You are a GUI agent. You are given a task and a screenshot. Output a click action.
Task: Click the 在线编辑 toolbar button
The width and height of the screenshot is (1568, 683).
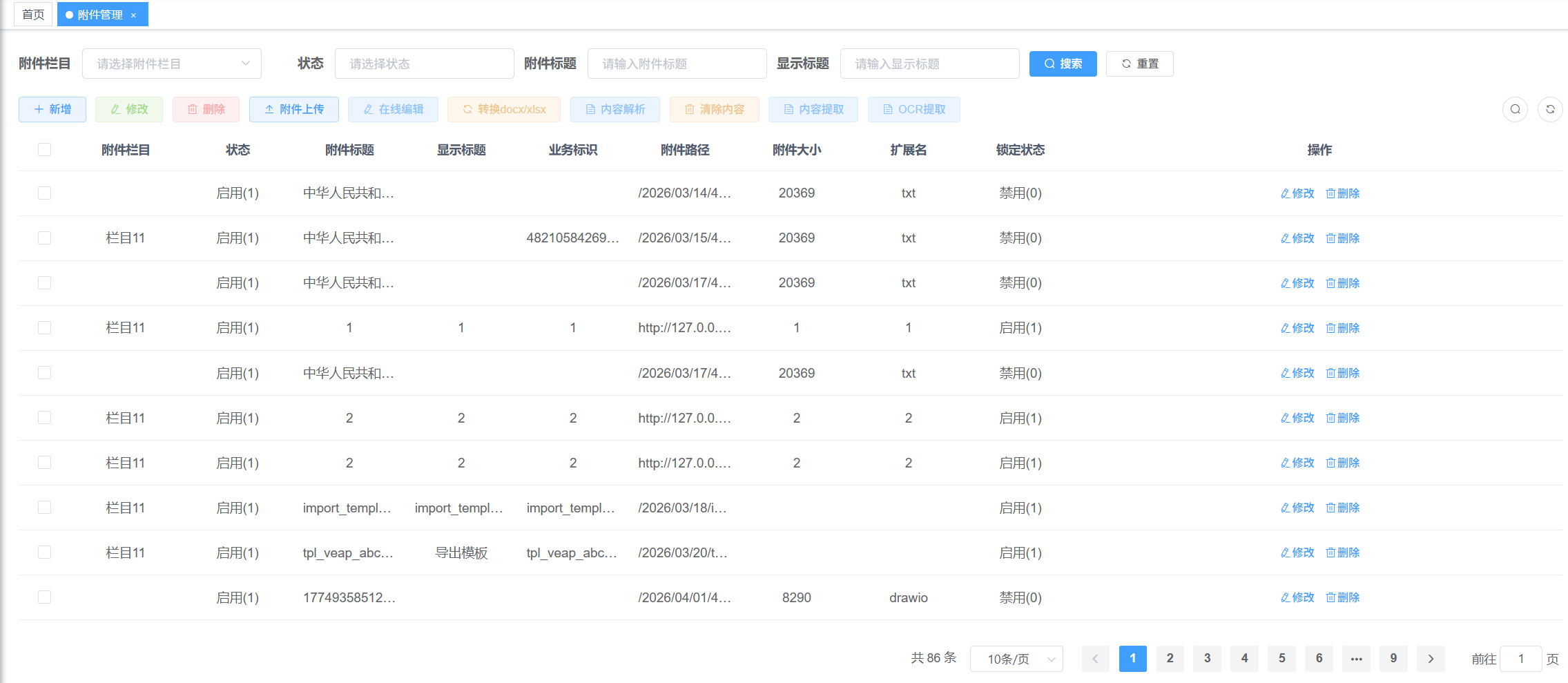pos(394,109)
